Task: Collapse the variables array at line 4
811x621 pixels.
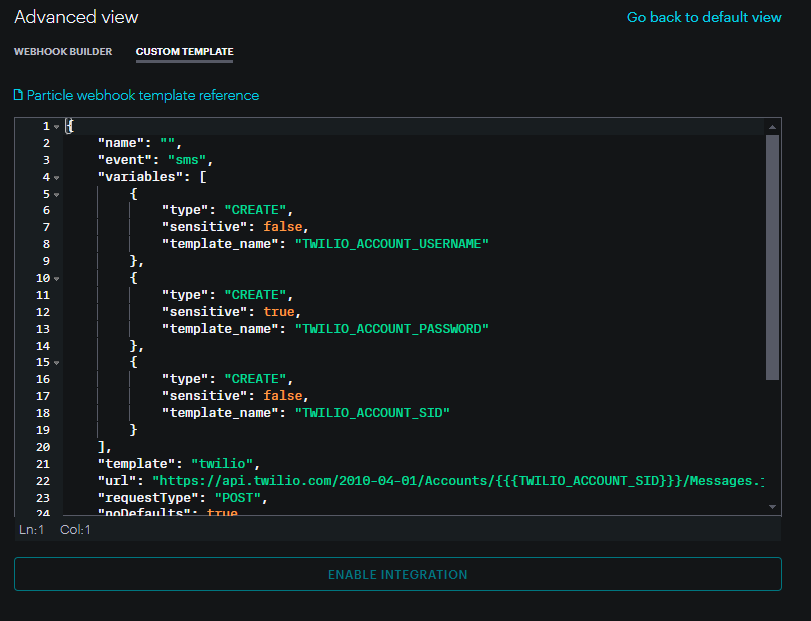Action: point(56,177)
